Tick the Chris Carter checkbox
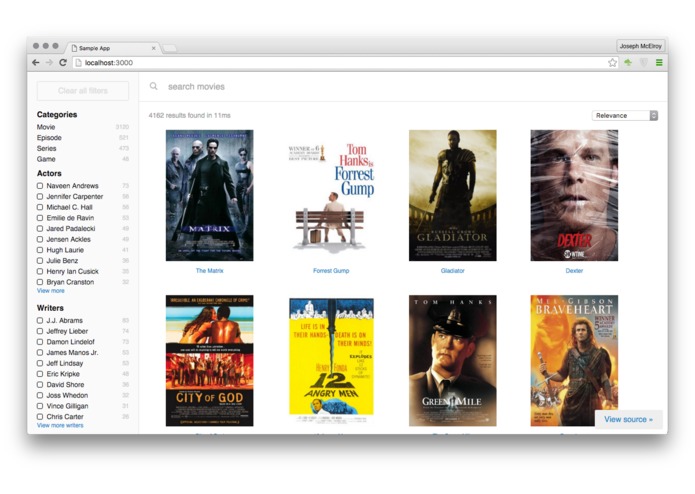 [x=40, y=416]
